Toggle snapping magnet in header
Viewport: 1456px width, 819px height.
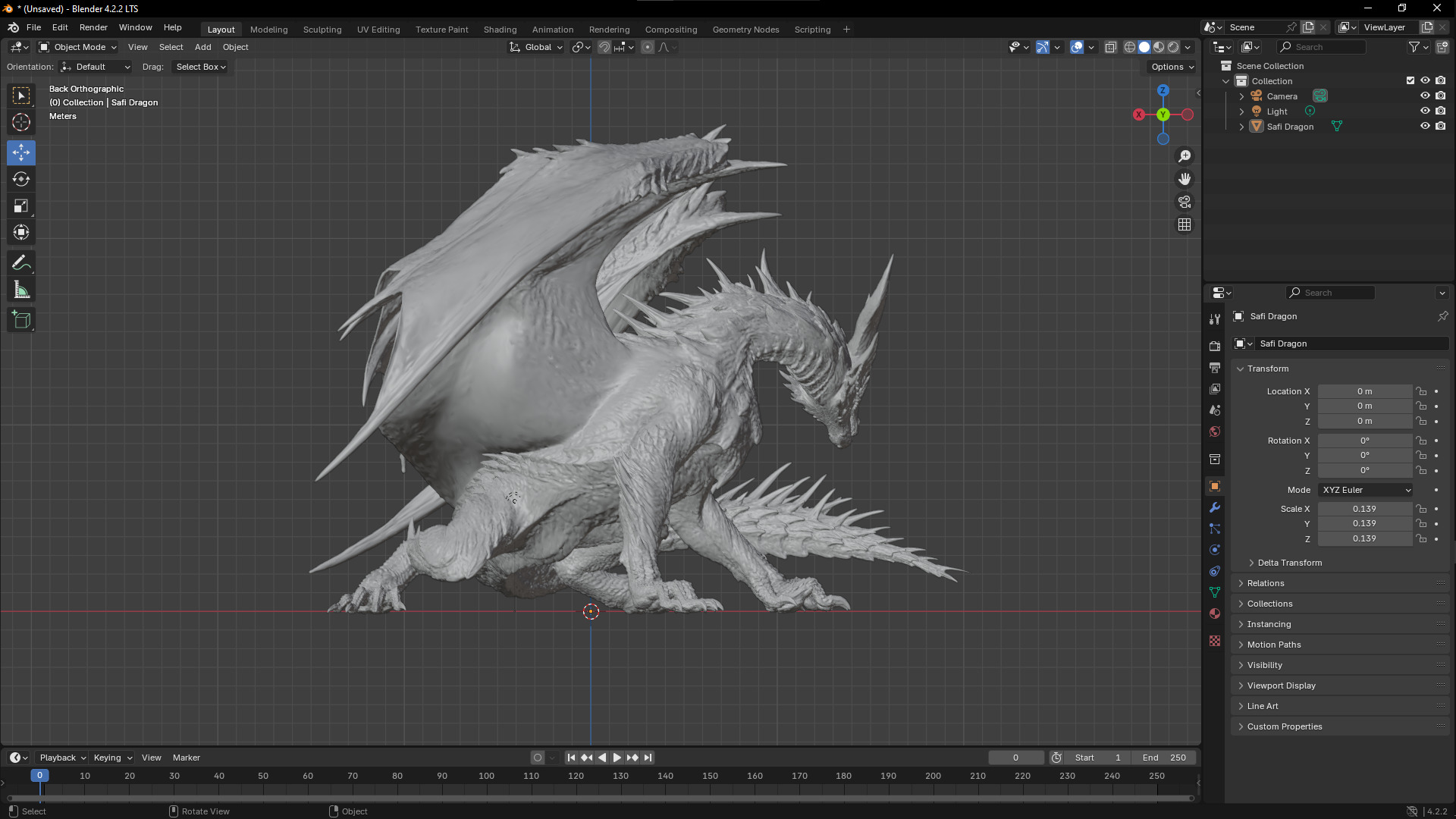[x=604, y=47]
